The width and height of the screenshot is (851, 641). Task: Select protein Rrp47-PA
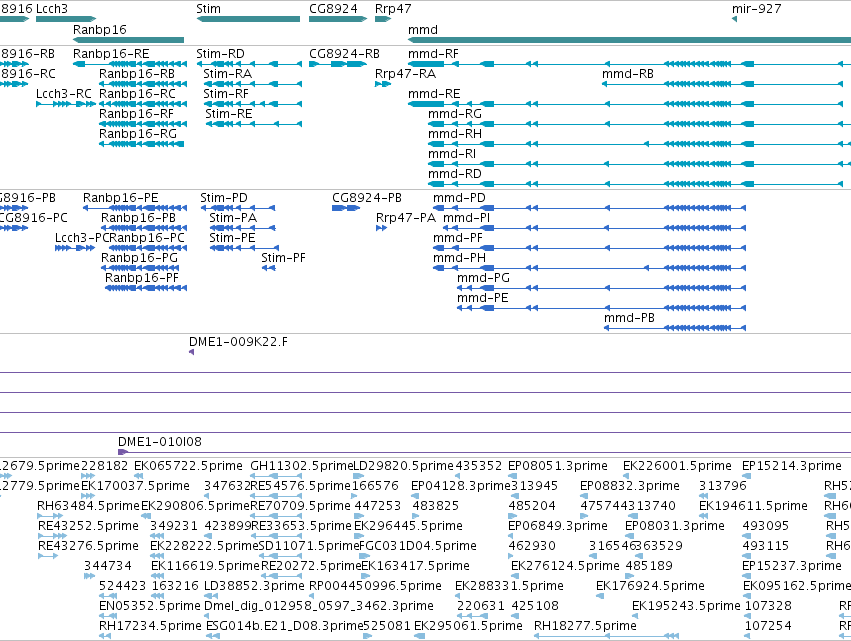tap(406, 218)
